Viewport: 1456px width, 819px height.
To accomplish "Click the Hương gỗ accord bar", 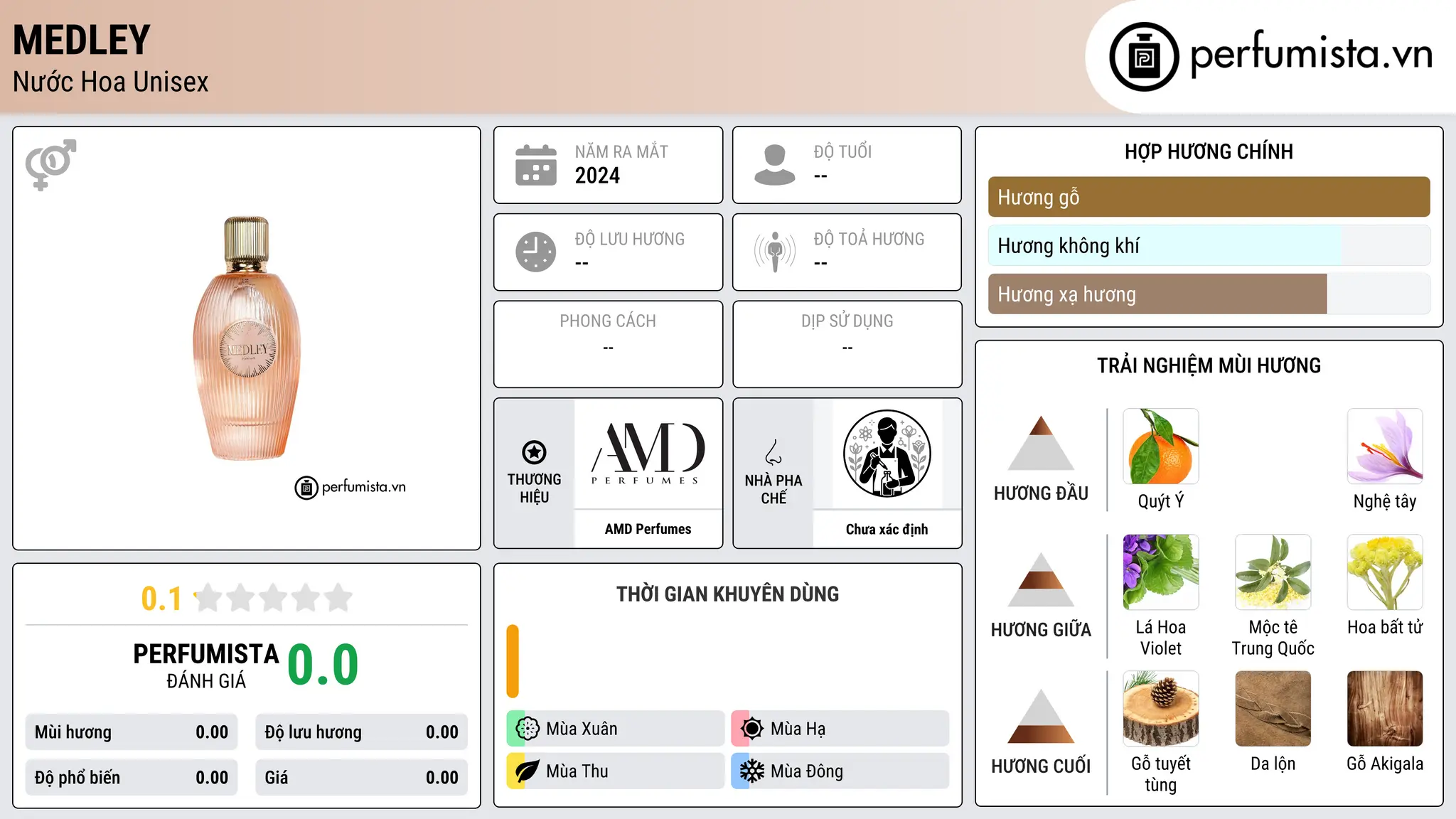I will (1209, 197).
